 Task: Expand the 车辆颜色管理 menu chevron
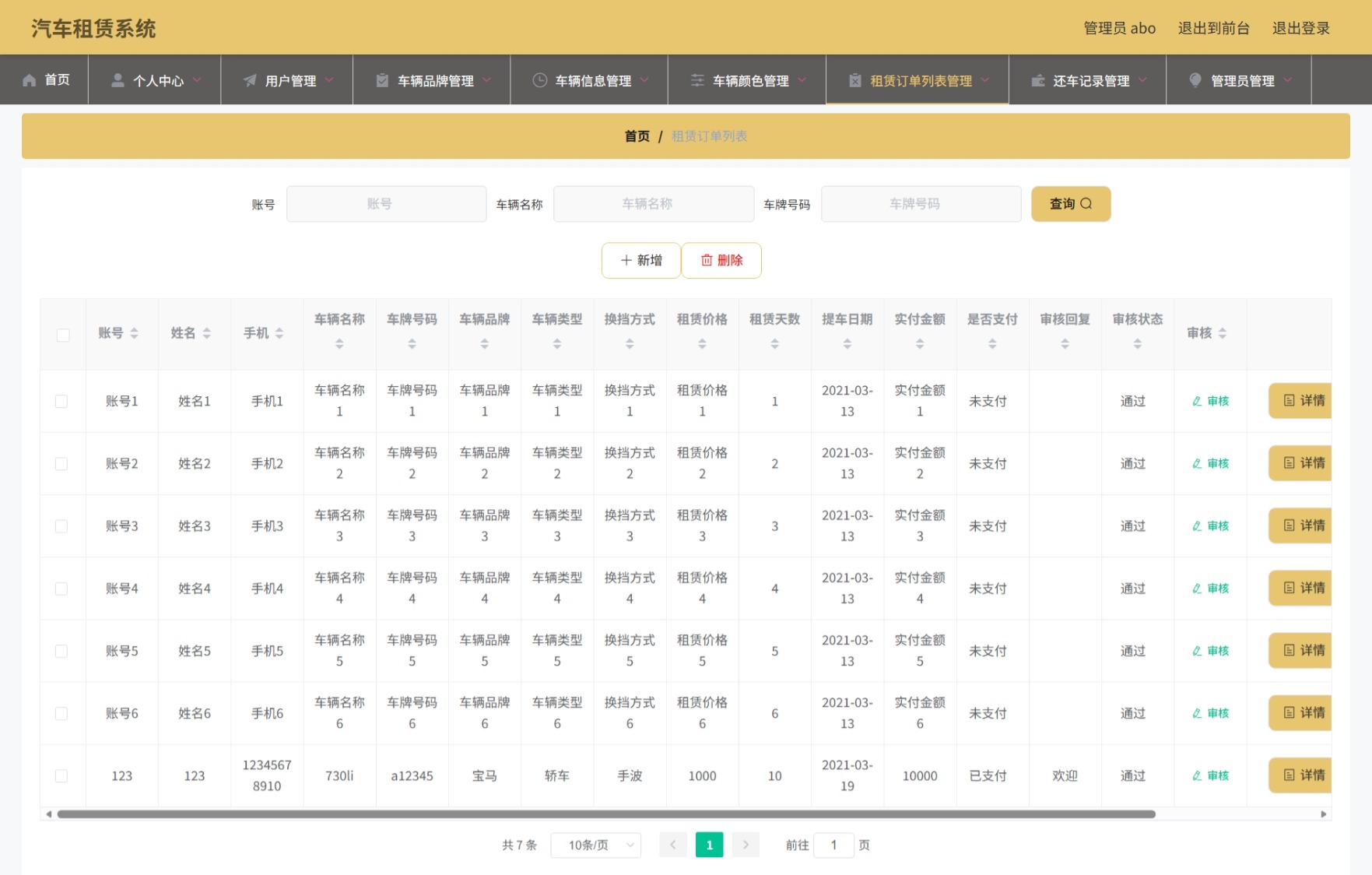(x=802, y=80)
